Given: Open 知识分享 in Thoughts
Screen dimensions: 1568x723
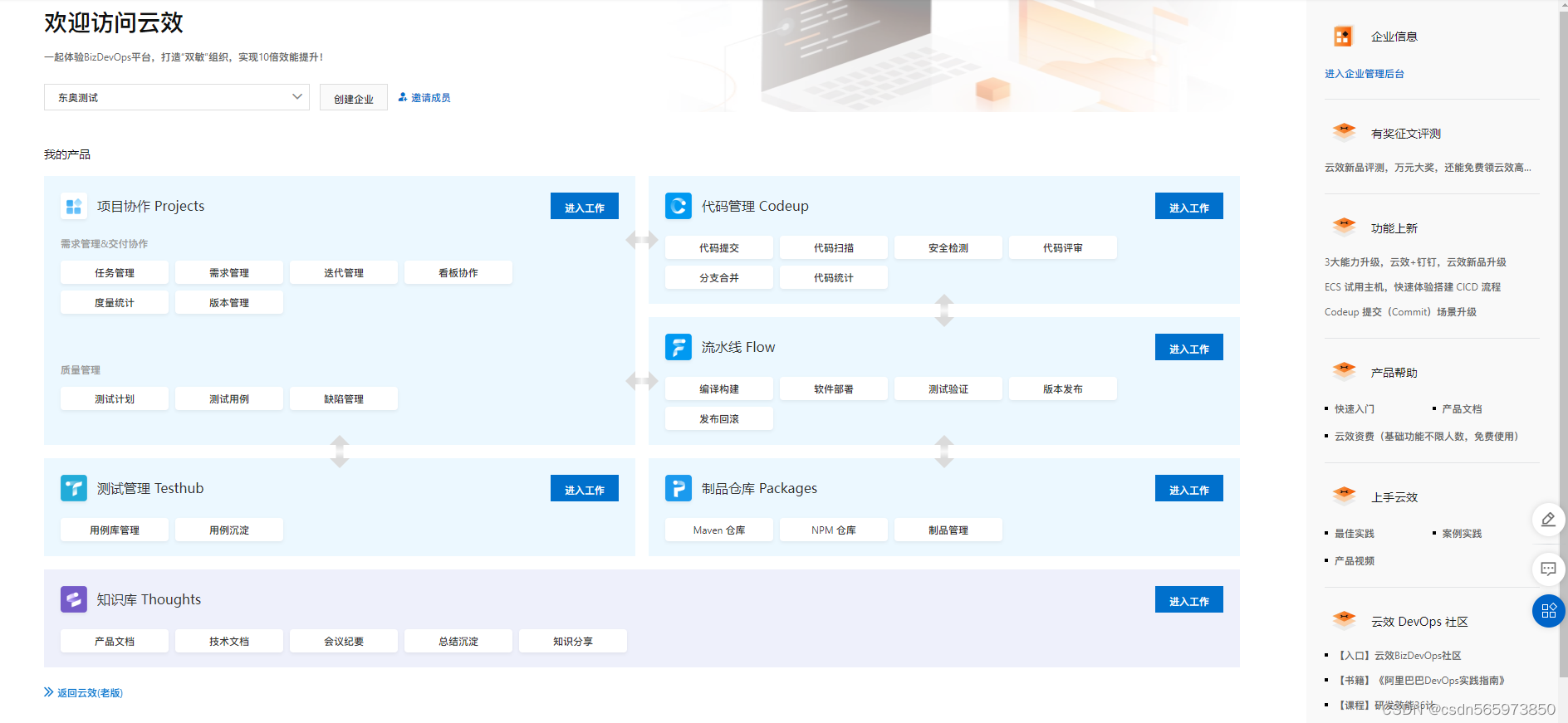Looking at the screenshot, I should point(573,641).
